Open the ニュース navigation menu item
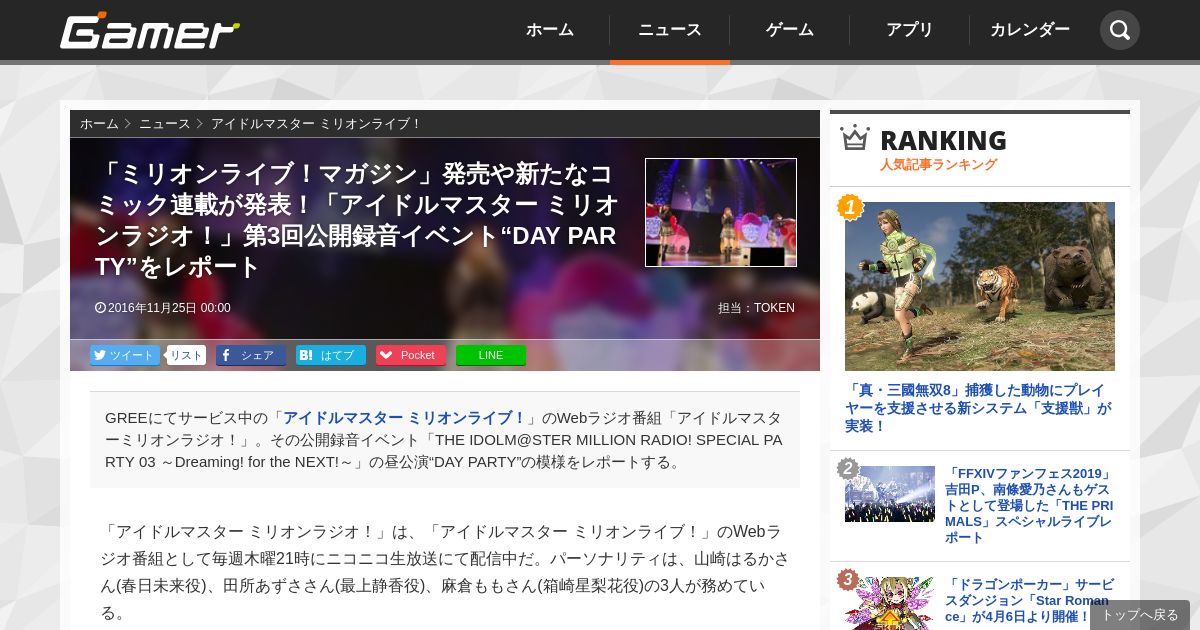Screen dimensions: 1200x630 [x=670, y=30]
